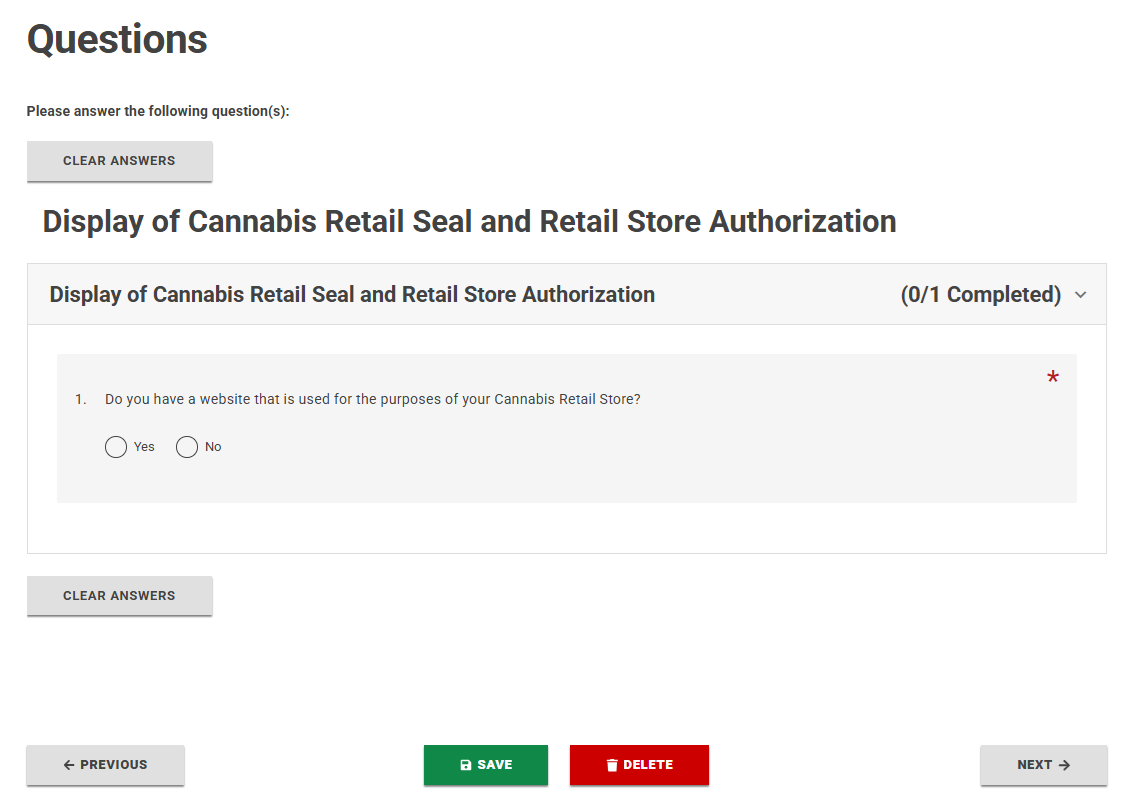This screenshot has height=810, width=1136.
Task: Choose the 'No' label text option
Action: tap(213, 447)
